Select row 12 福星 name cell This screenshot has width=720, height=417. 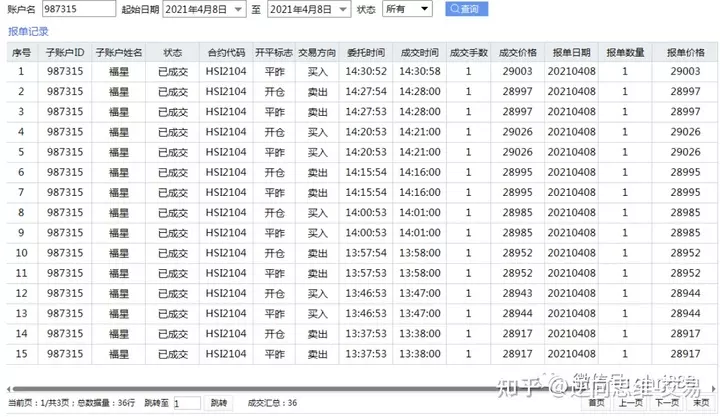click(118, 293)
